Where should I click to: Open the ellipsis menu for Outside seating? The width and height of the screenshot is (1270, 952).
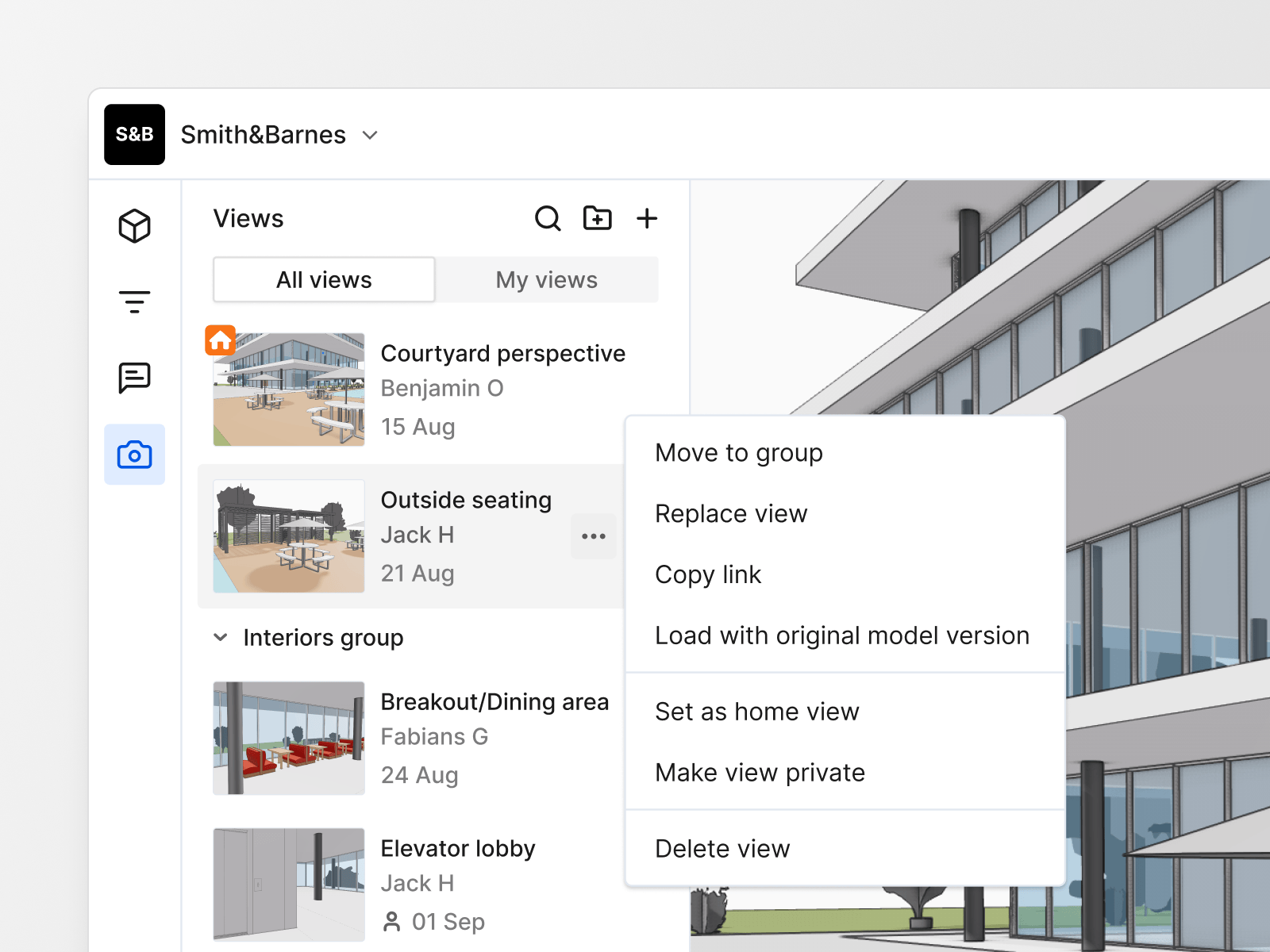pyautogui.click(x=593, y=536)
